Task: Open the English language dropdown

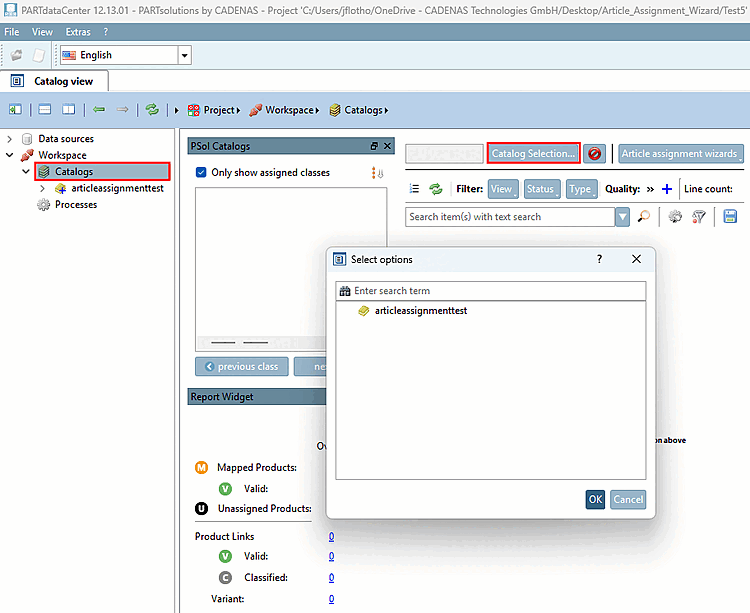Action: point(185,55)
